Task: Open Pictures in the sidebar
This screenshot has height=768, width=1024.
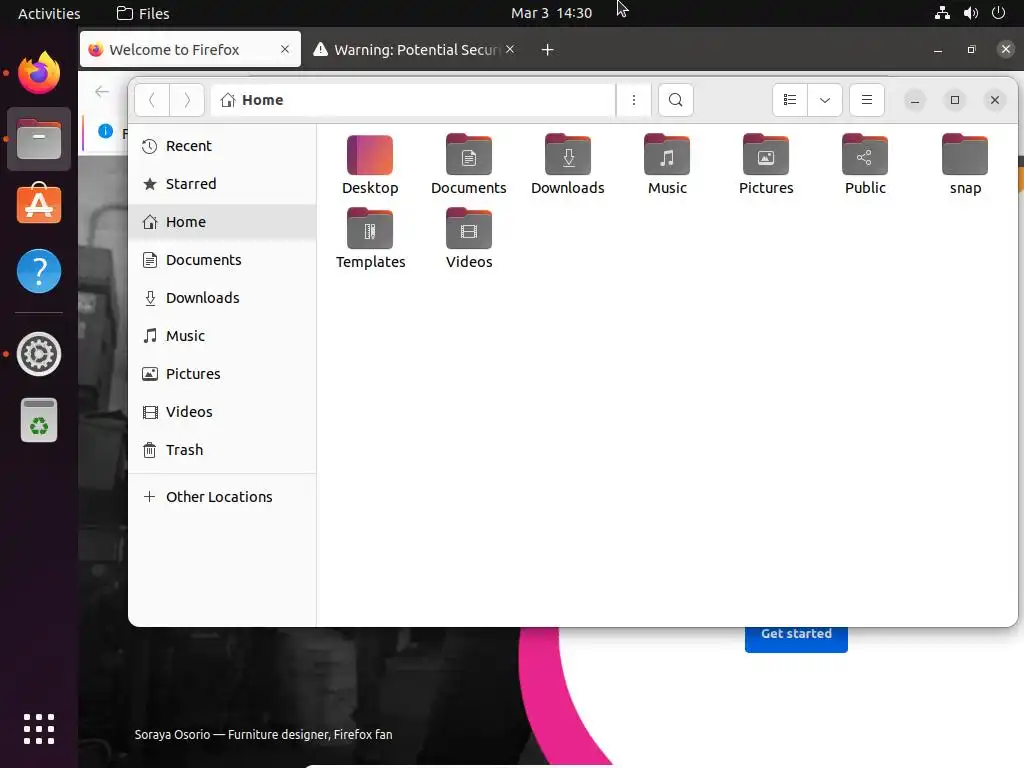Action: click(x=222, y=374)
